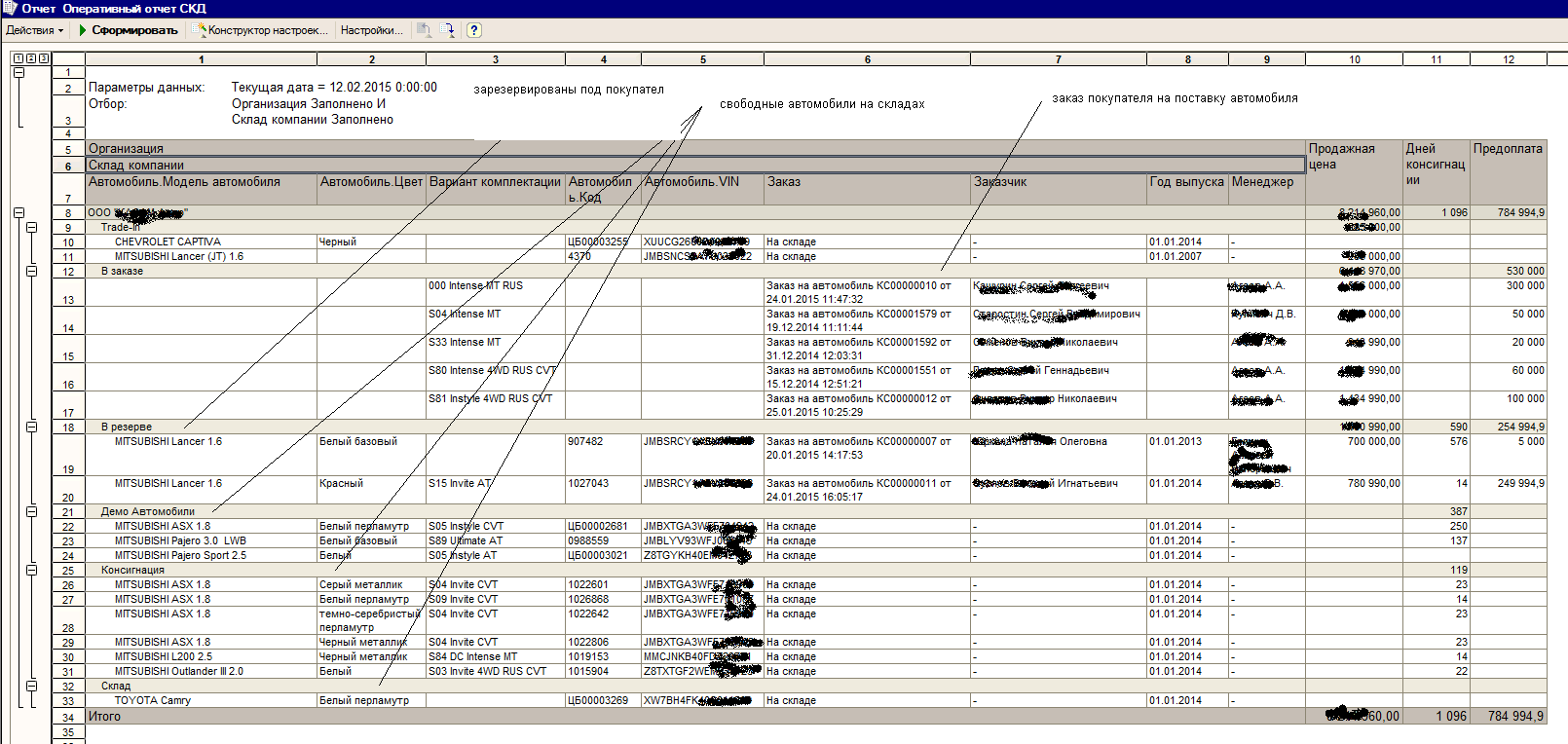
Task: Collapse the organization group at row 8
Action: (19, 212)
